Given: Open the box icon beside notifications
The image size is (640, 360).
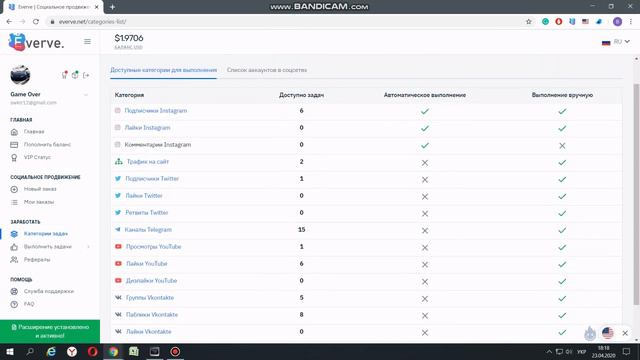Looking at the screenshot, I should pyautogui.click(x=75, y=75).
